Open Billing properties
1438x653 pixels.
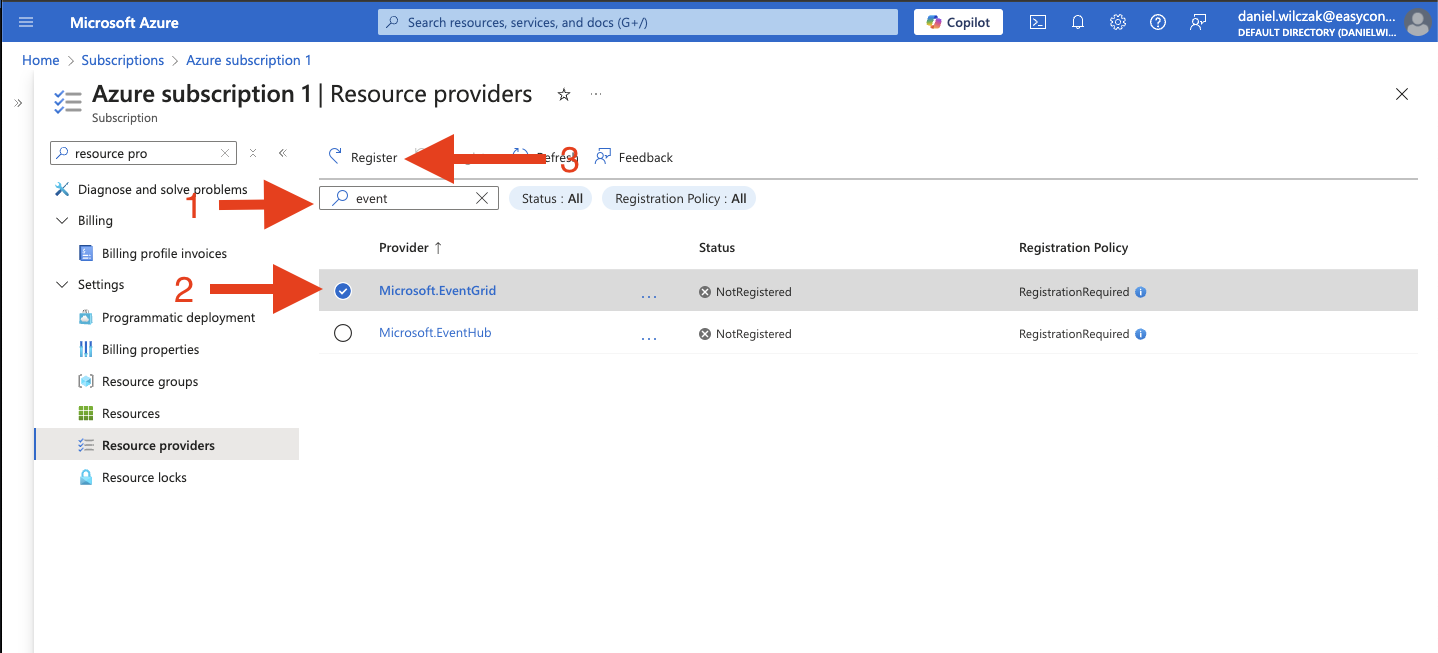[x=150, y=349]
